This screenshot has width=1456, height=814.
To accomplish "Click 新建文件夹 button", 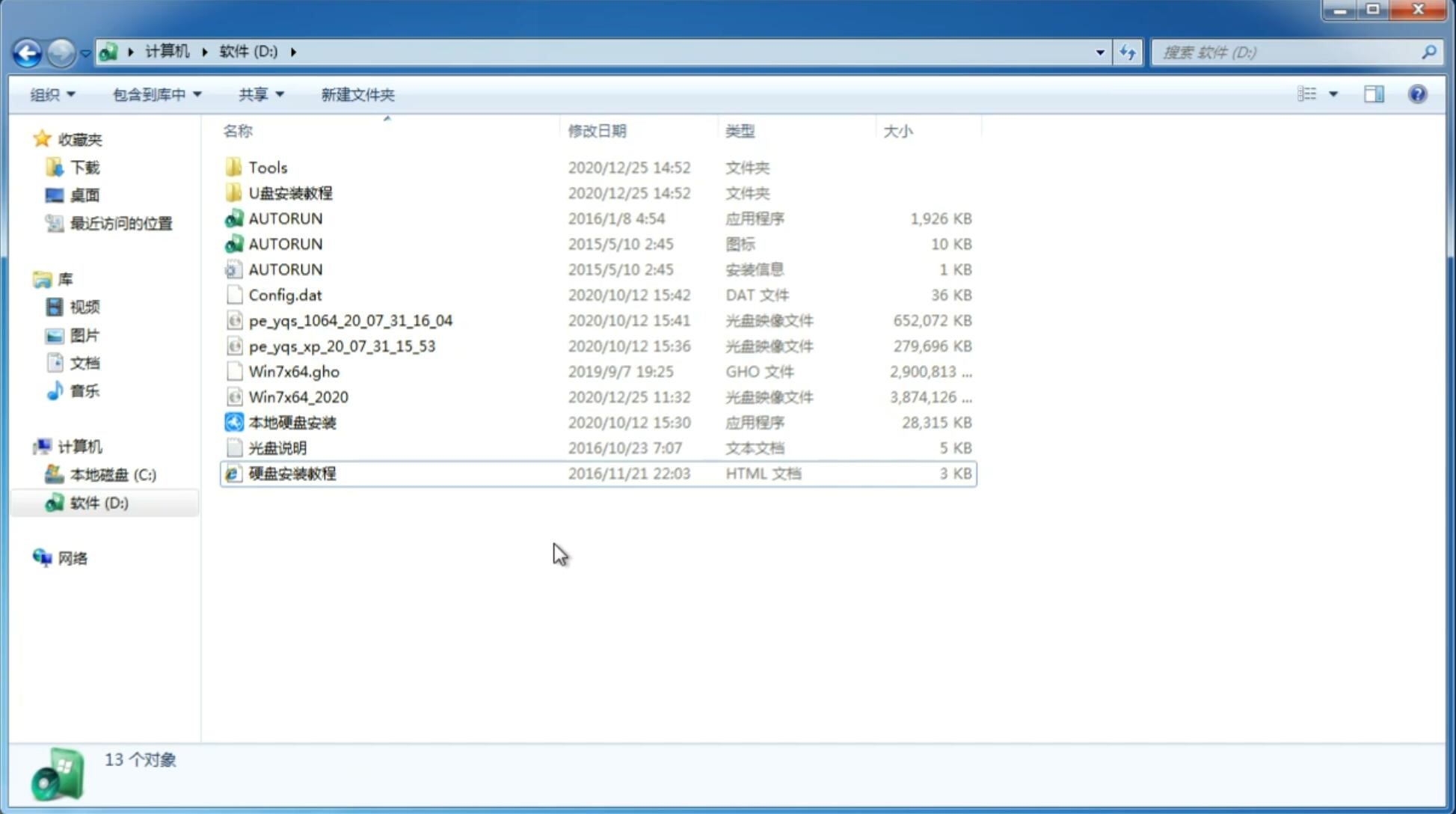I will [358, 94].
